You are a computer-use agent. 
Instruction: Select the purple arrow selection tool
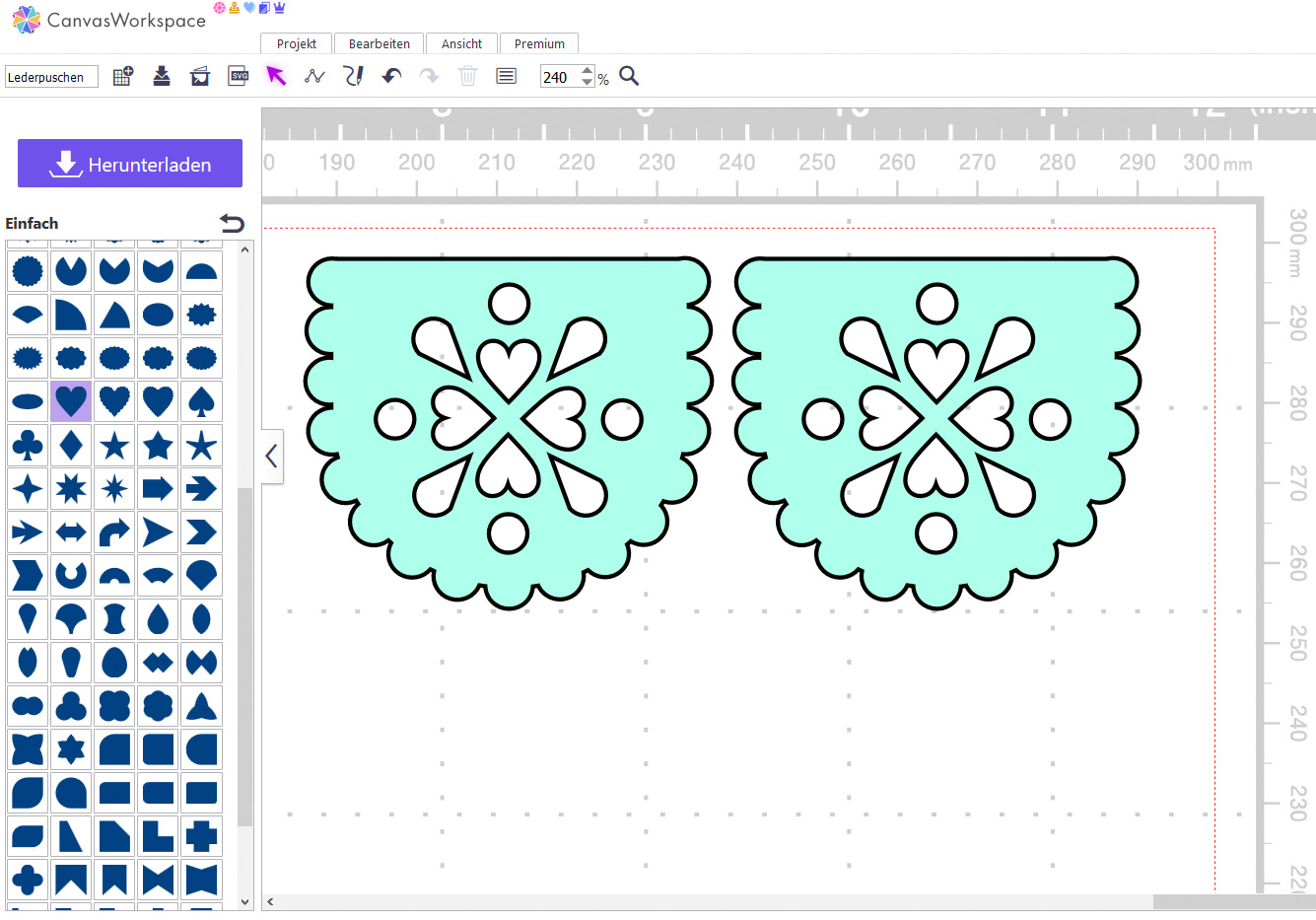point(276,76)
